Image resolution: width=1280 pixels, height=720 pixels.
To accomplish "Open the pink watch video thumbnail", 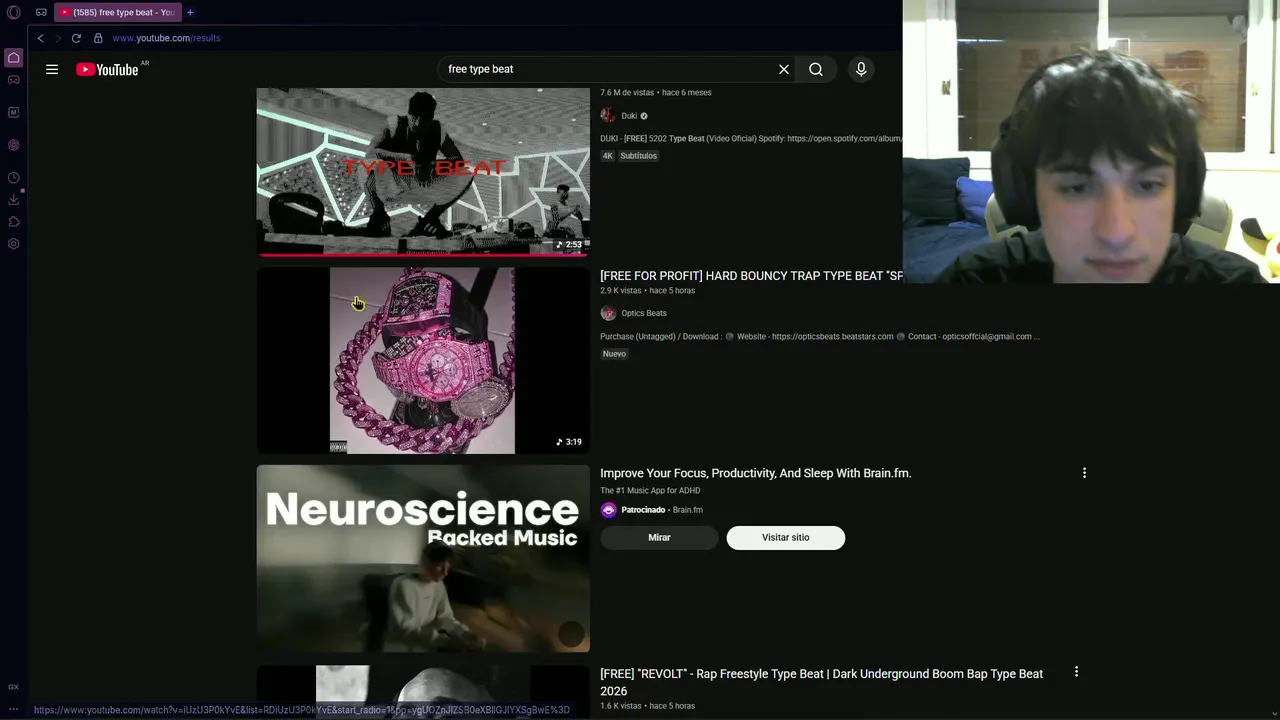I will [x=423, y=360].
